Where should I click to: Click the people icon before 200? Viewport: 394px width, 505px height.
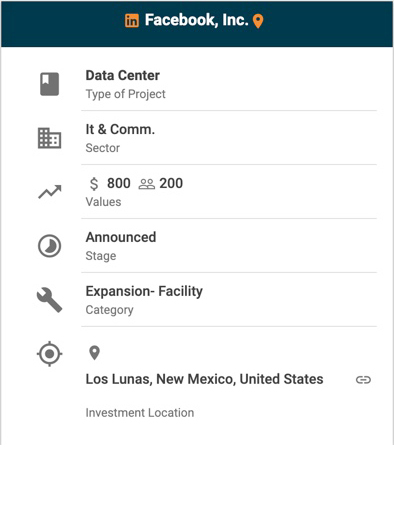147,184
